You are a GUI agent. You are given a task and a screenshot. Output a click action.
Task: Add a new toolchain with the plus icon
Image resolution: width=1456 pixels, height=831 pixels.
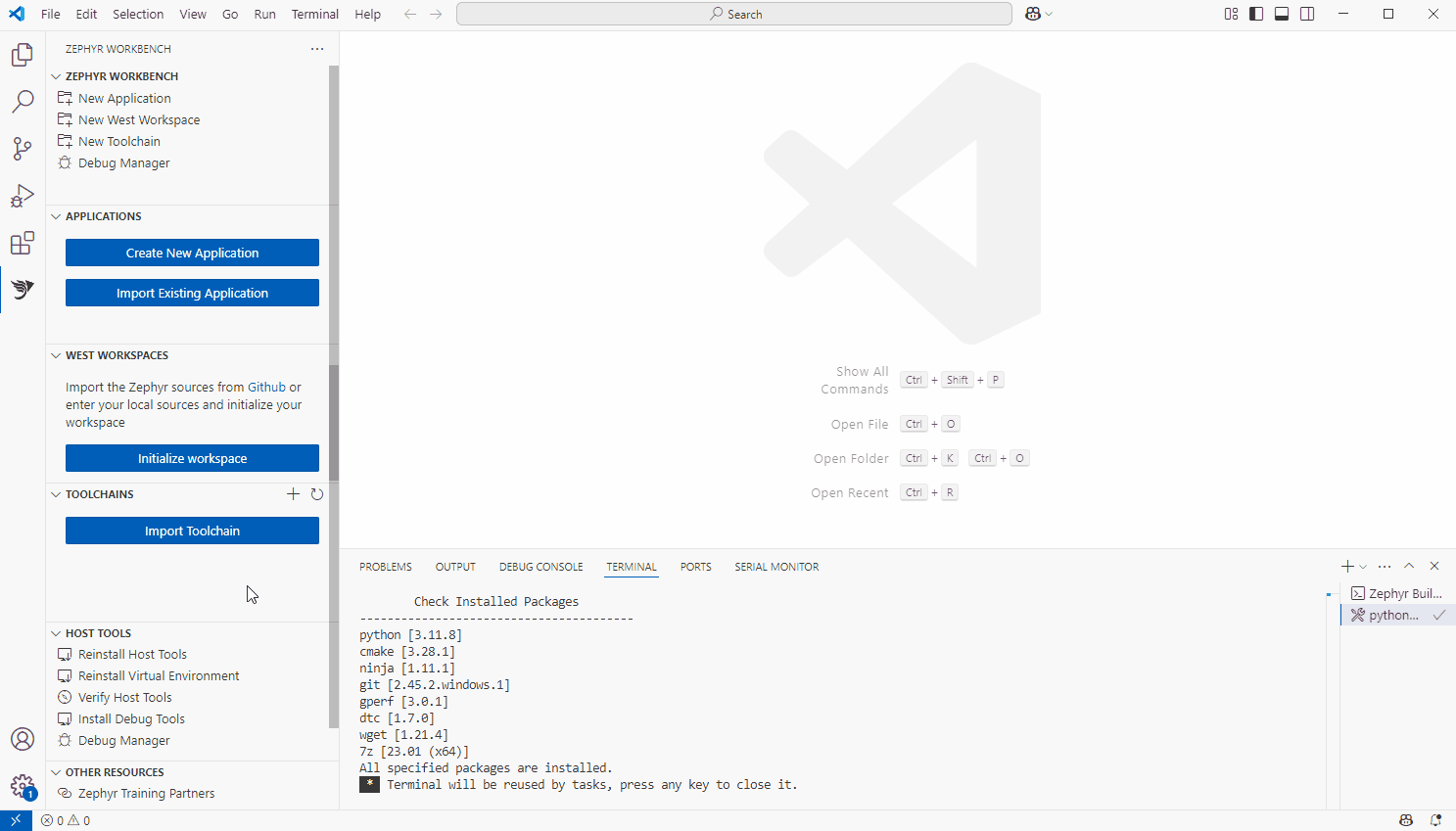pyautogui.click(x=293, y=494)
